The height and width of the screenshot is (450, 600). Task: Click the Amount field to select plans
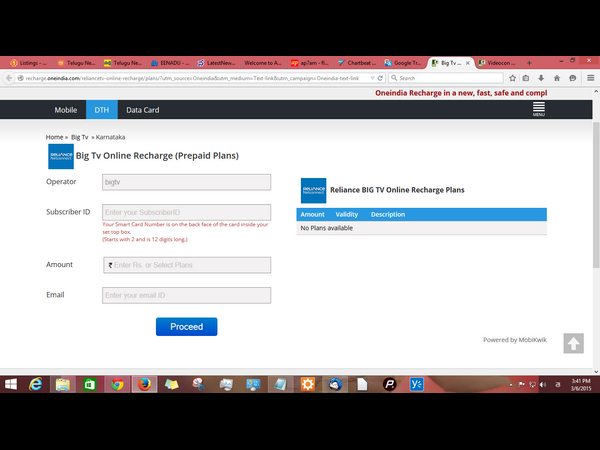[x=186, y=265]
